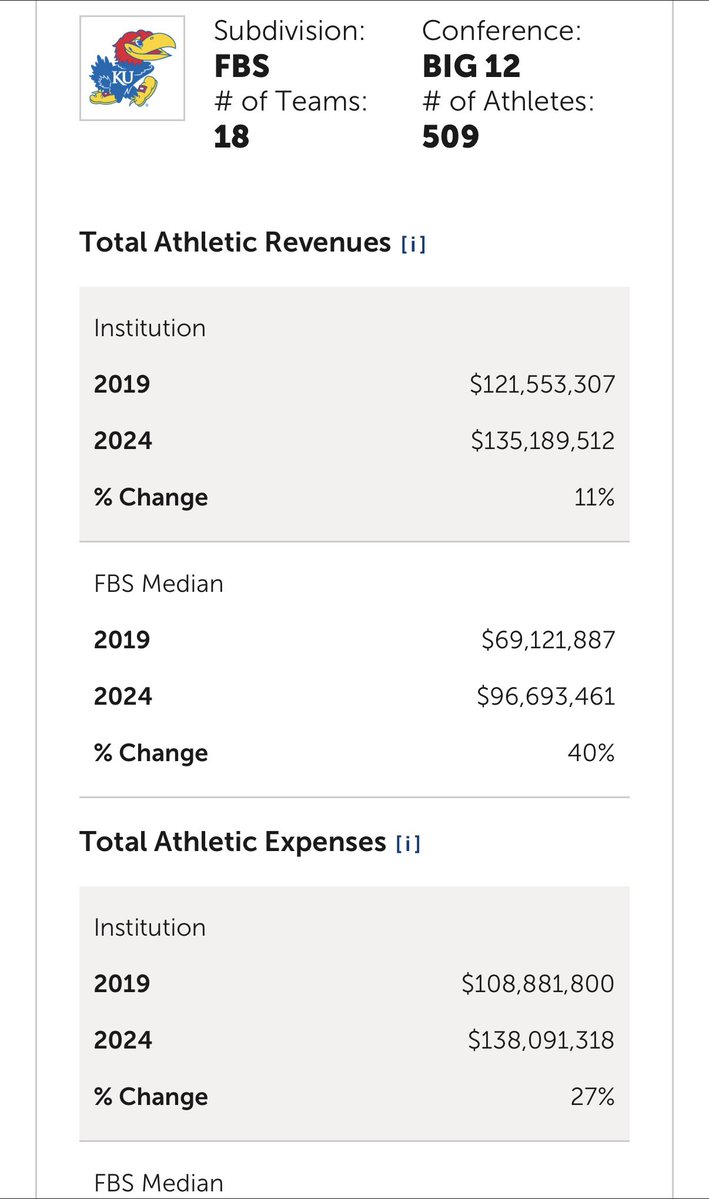
Task: Click the BIG 12 conference value
Action: coord(471,66)
